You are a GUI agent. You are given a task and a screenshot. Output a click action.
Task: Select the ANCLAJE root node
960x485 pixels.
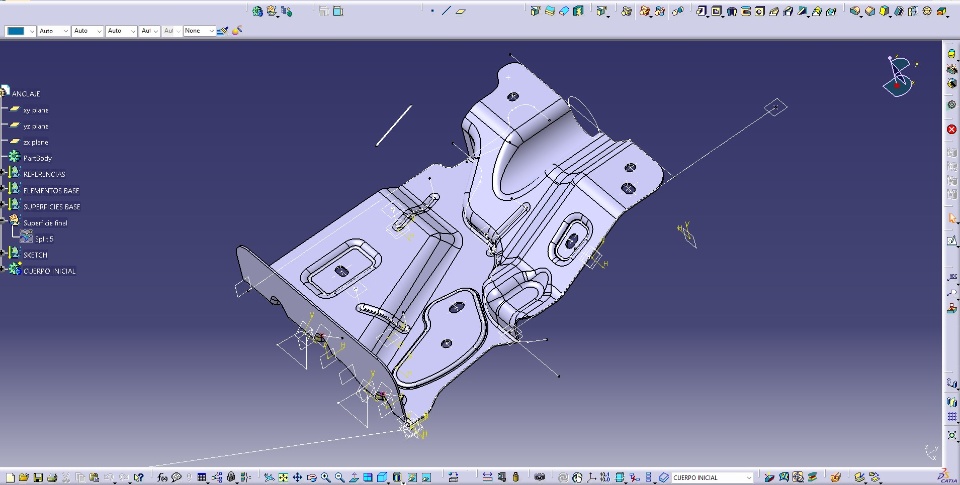pos(26,94)
